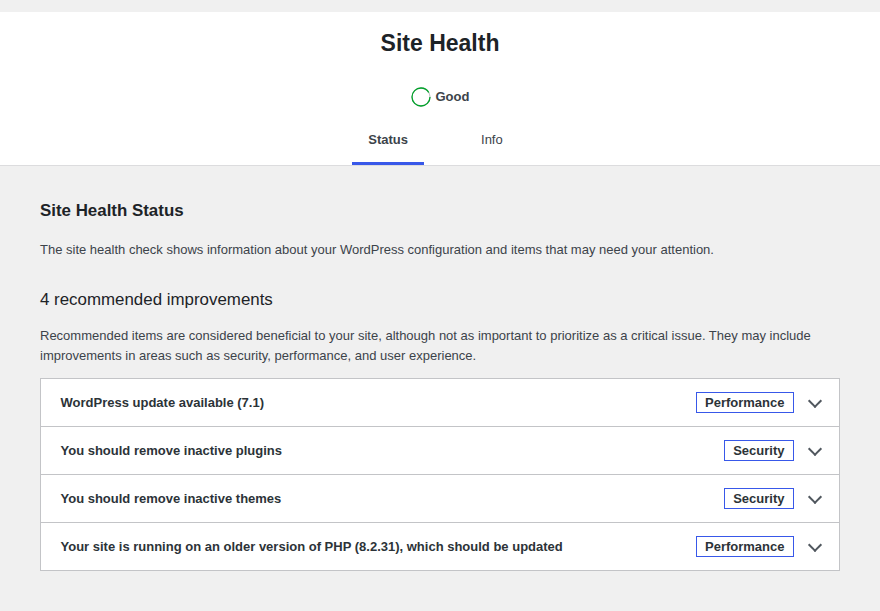This screenshot has width=880, height=611.
Task: Click 'WordPress update available (7.1)' title
Action: (162, 403)
